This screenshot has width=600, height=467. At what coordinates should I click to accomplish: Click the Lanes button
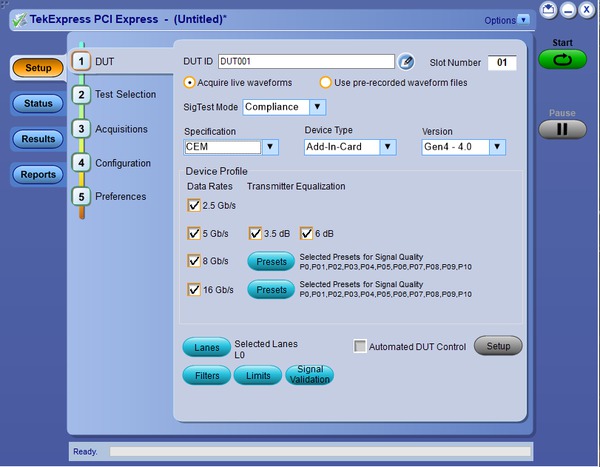point(207,348)
